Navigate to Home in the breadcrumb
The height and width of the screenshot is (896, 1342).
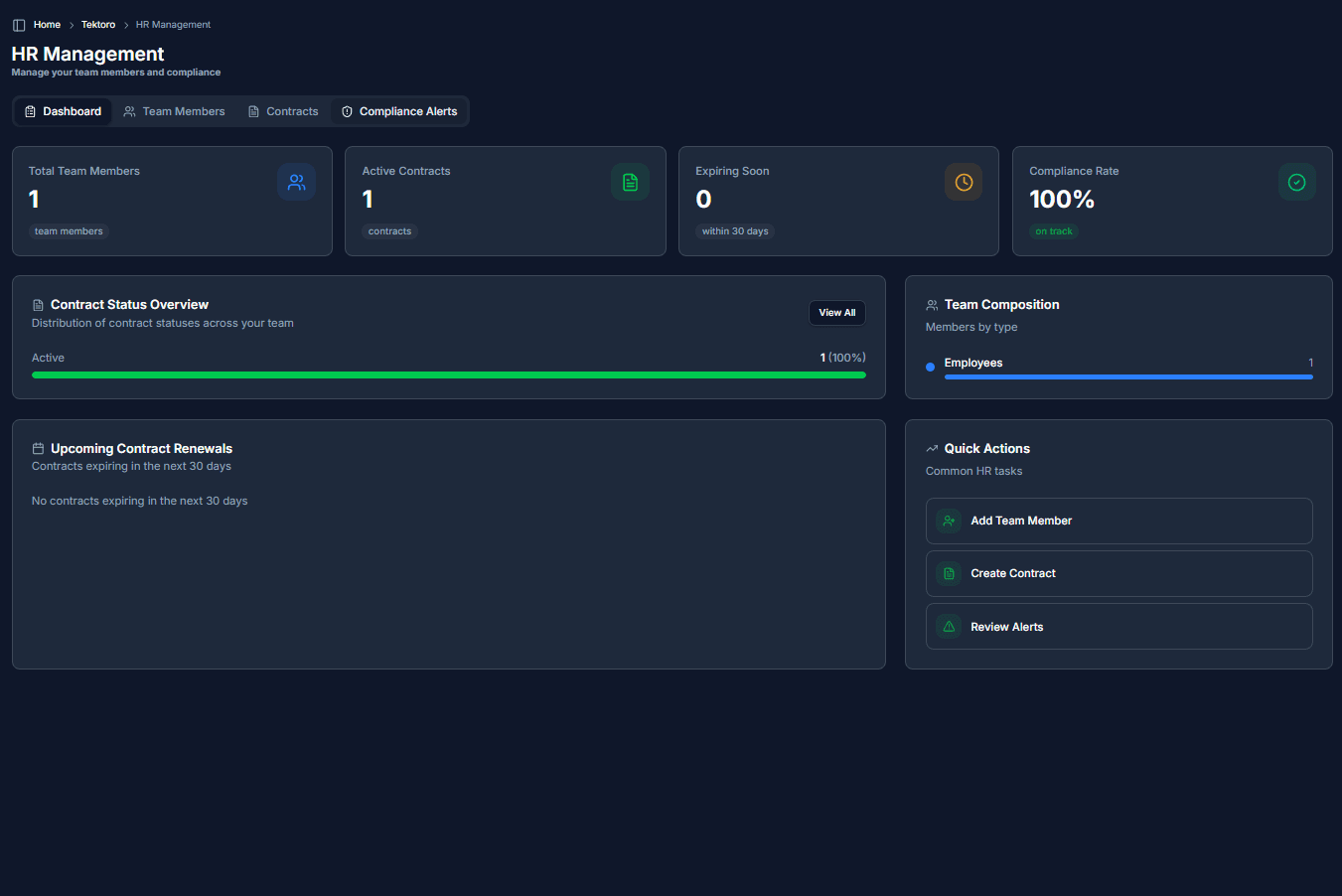click(47, 25)
